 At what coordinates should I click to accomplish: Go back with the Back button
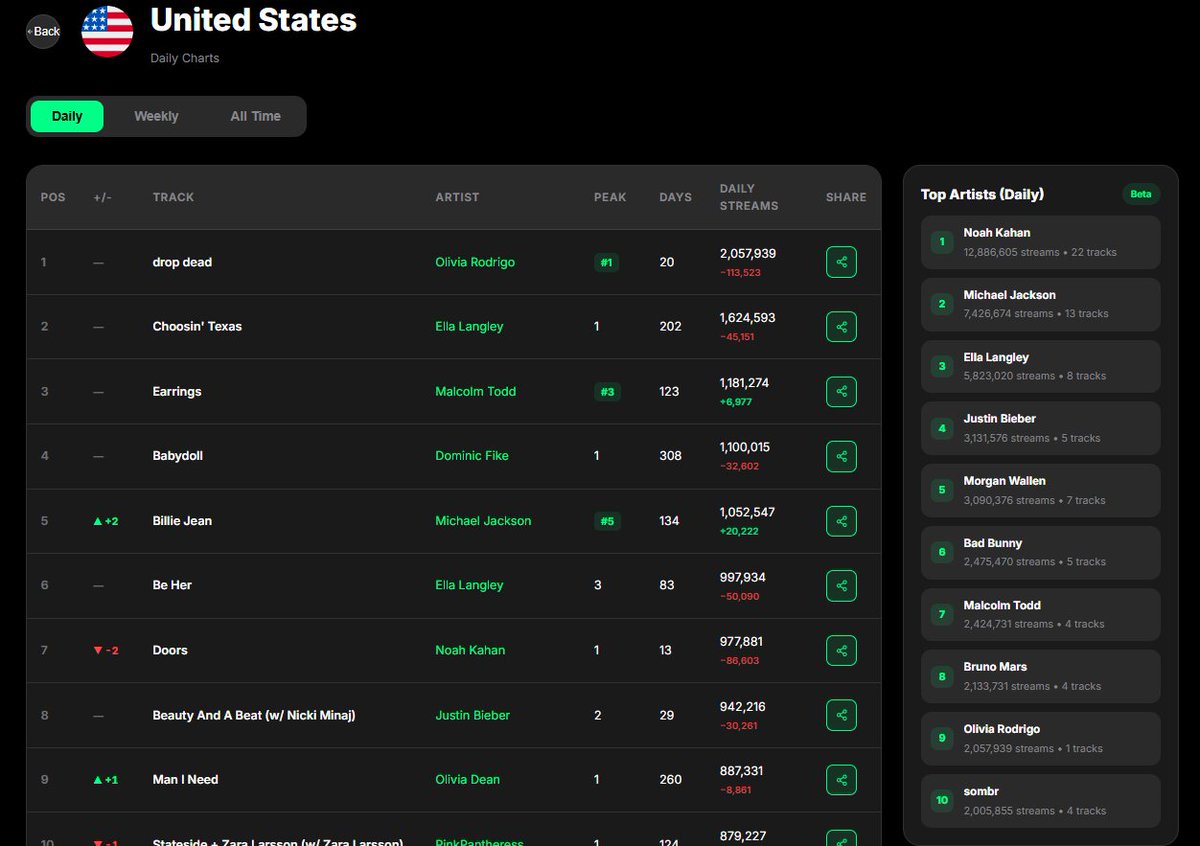44,31
